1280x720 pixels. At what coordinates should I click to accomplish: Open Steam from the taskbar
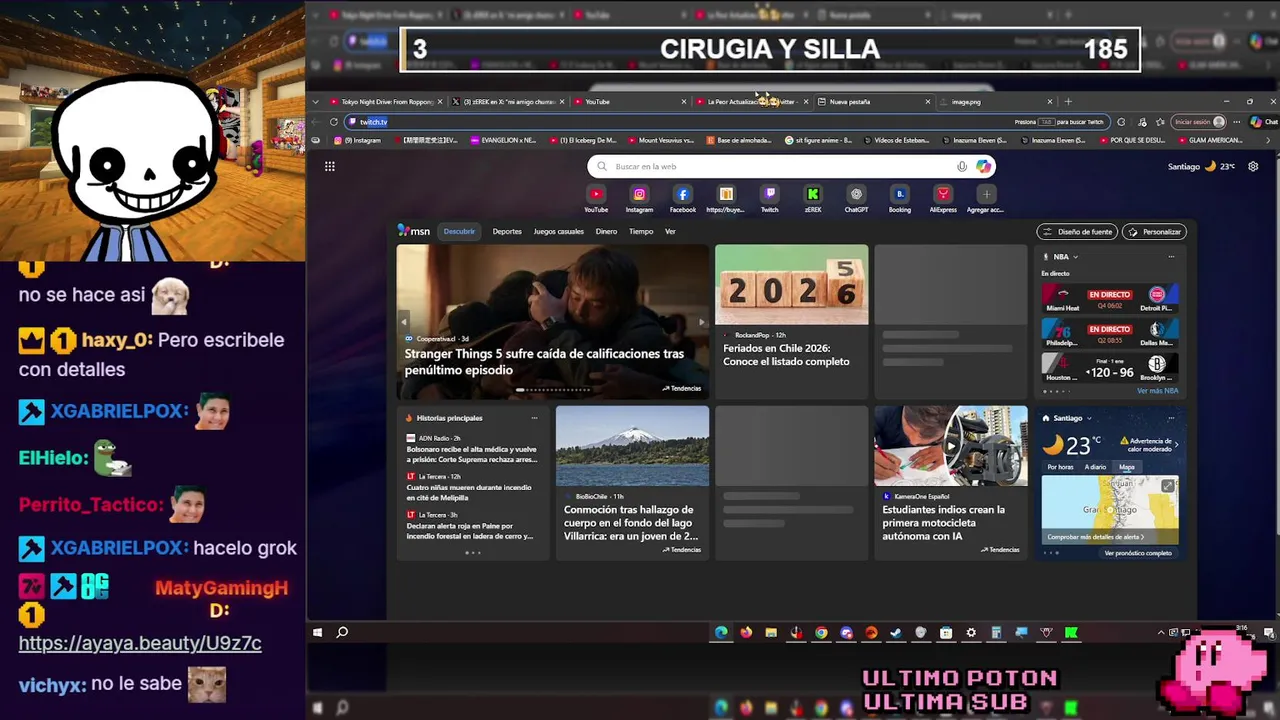pos(896,632)
